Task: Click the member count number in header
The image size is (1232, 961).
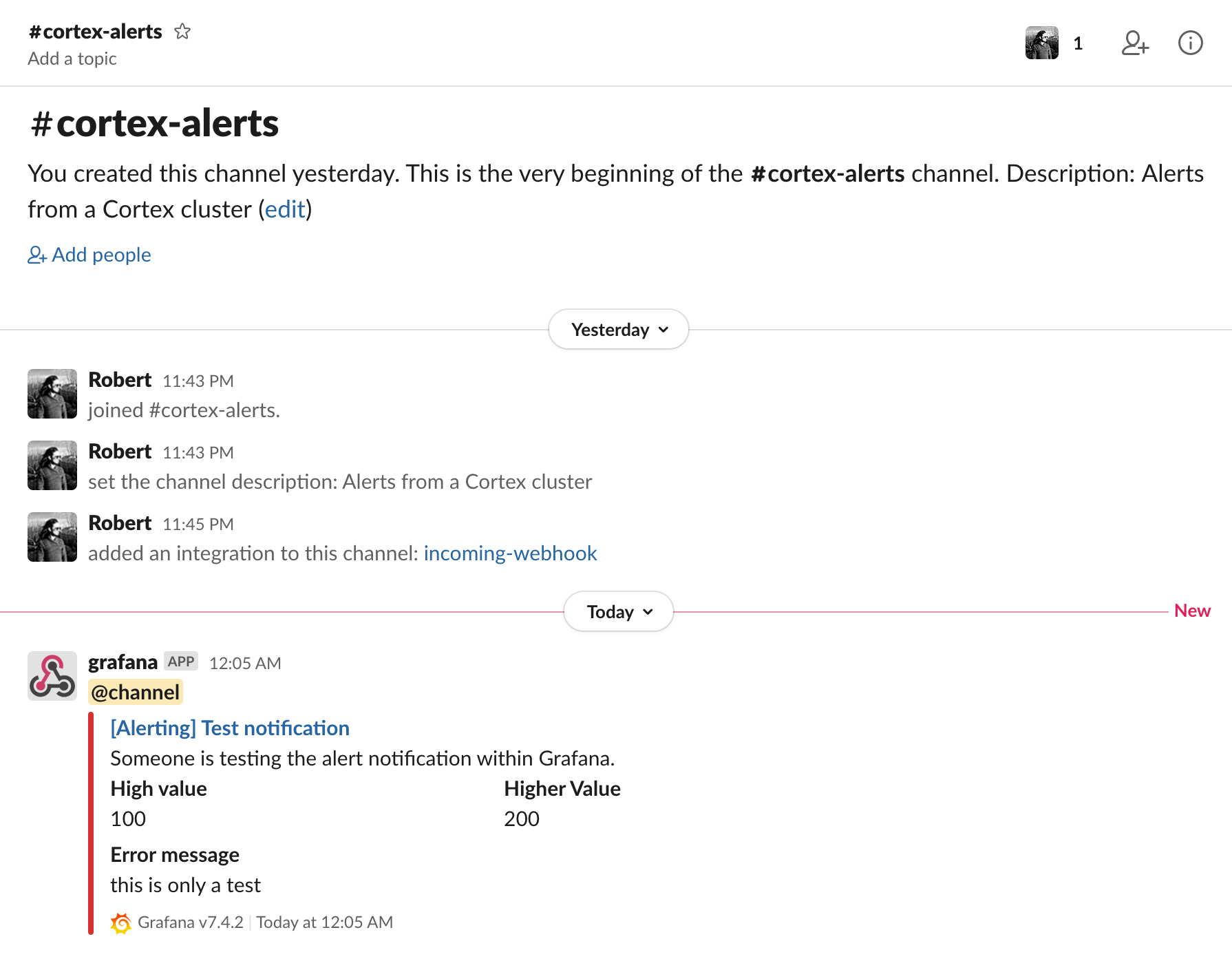Action: [1078, 44]
